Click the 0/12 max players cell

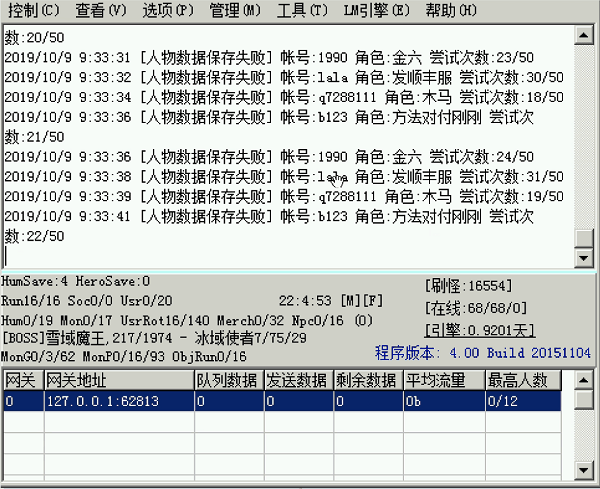[523, 401]
